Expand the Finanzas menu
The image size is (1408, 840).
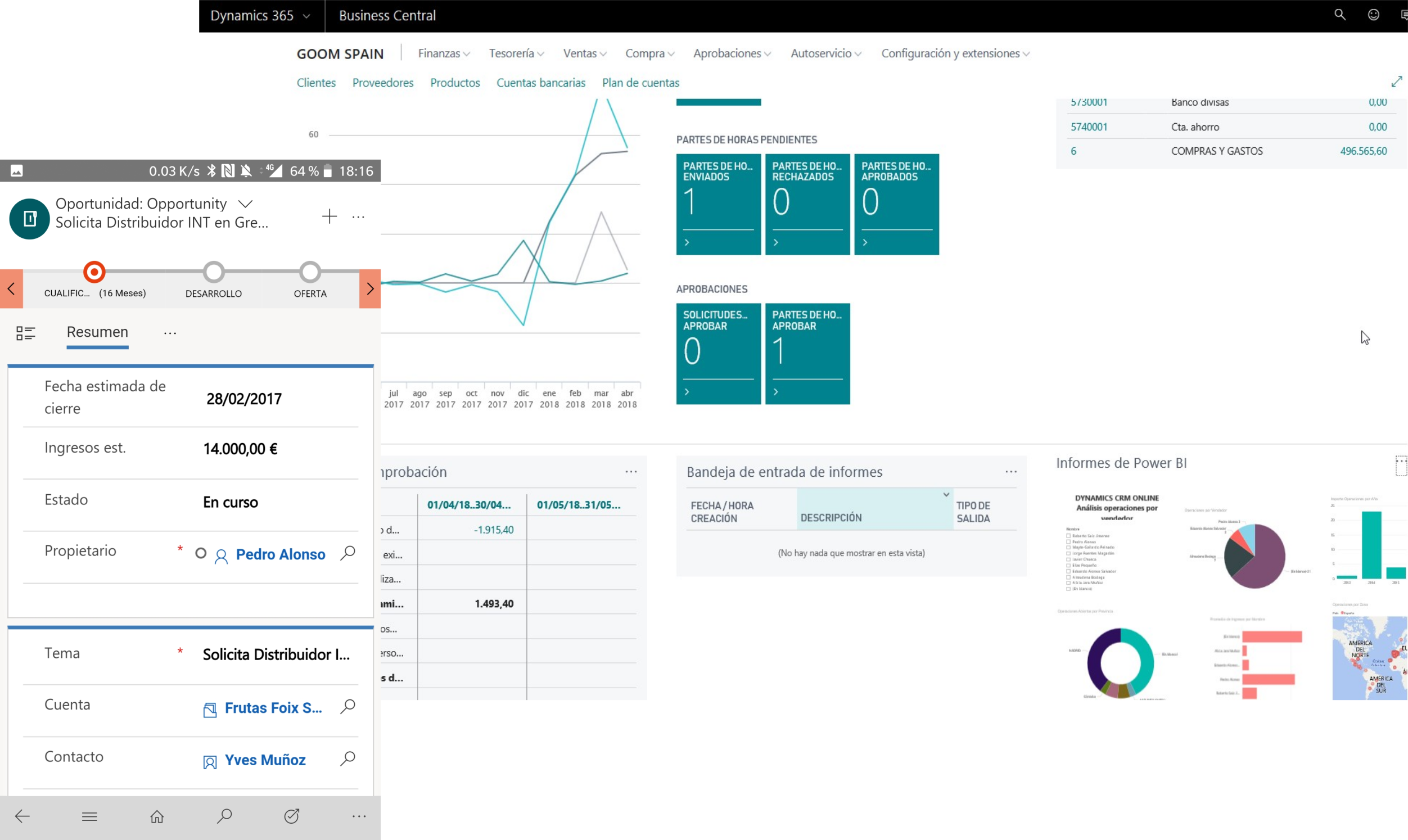click(444, 53)
